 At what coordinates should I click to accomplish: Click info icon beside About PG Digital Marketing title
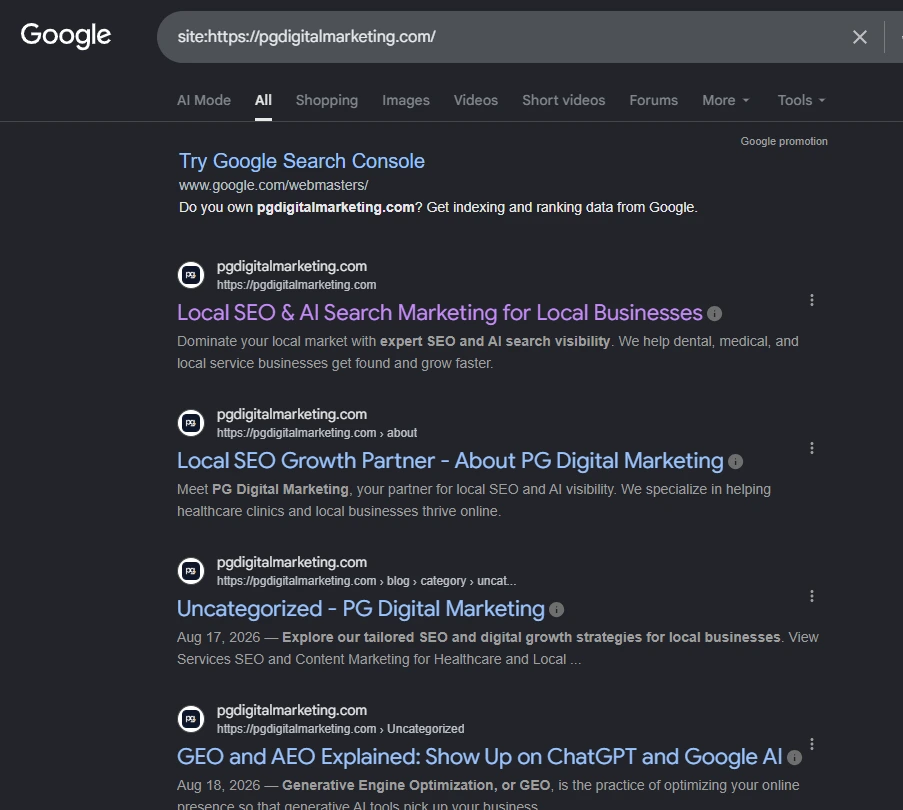(735, 462)
